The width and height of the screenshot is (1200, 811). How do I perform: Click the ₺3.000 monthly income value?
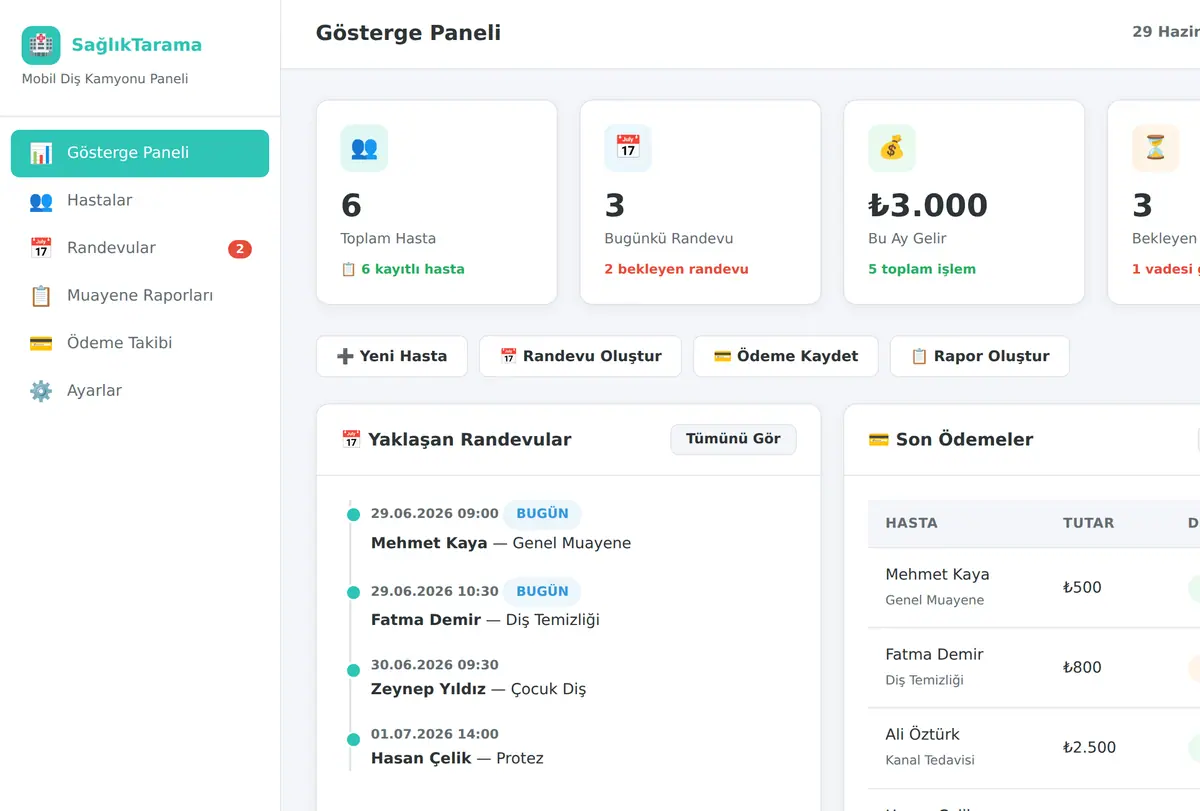(928, 206)
